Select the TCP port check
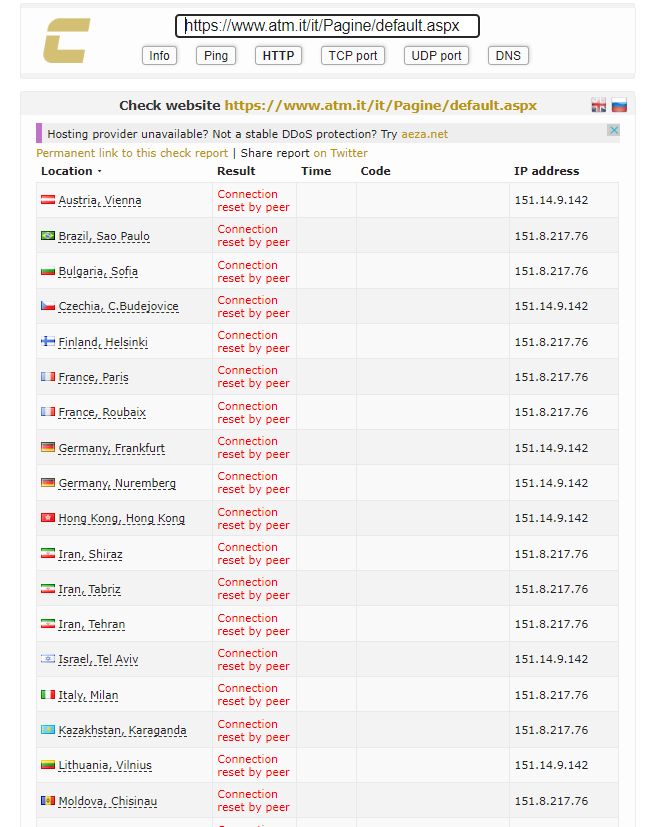 click(x=353, y=56)
